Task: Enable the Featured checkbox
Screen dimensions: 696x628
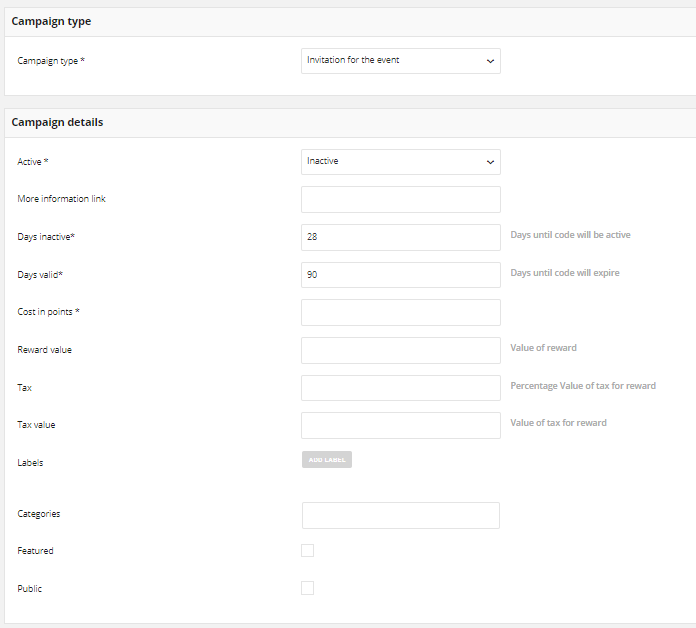Action: pos(307,550)
